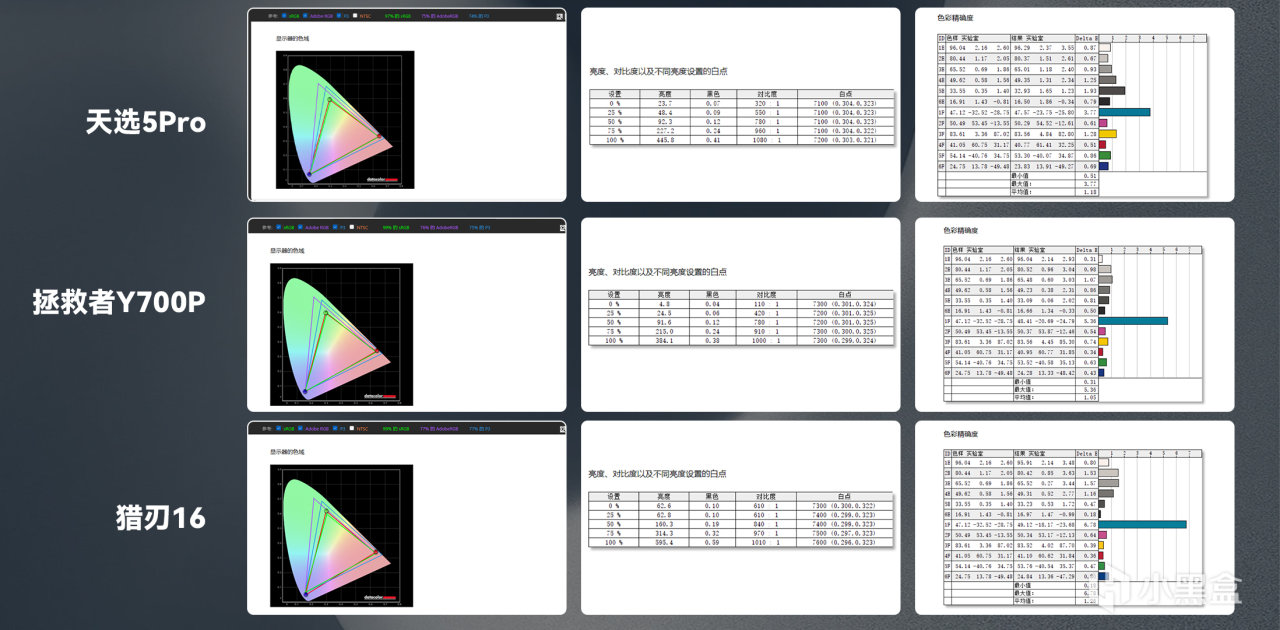This screenshot has width=1280, height=630.
Task: Click the 白点 column header in 拯救者Y700P table
Action: pos(846,295)
